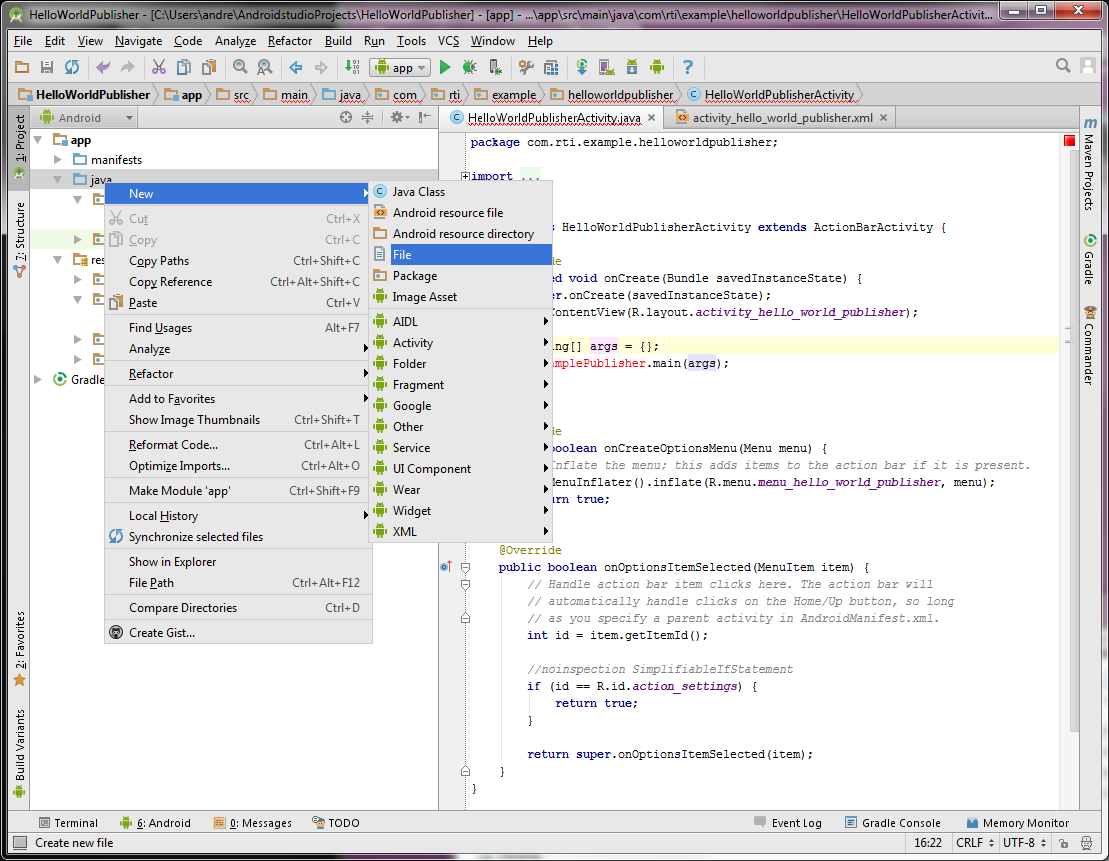
Task: Open the Project panel settings gear
Action: coord(399,117)
